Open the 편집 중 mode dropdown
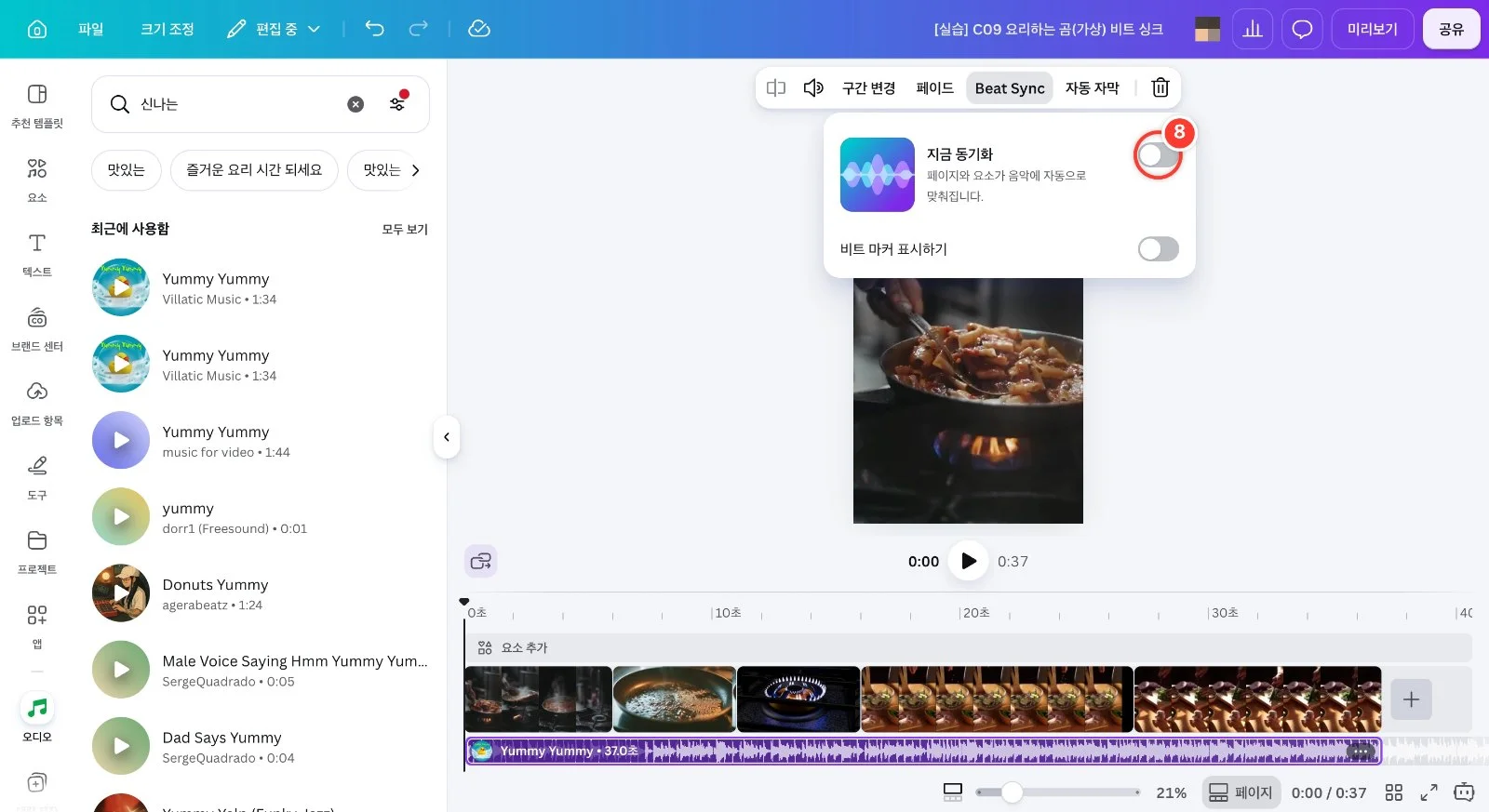Image resolution: width=1489 pixels, height=812 pixels. point(274,29)
